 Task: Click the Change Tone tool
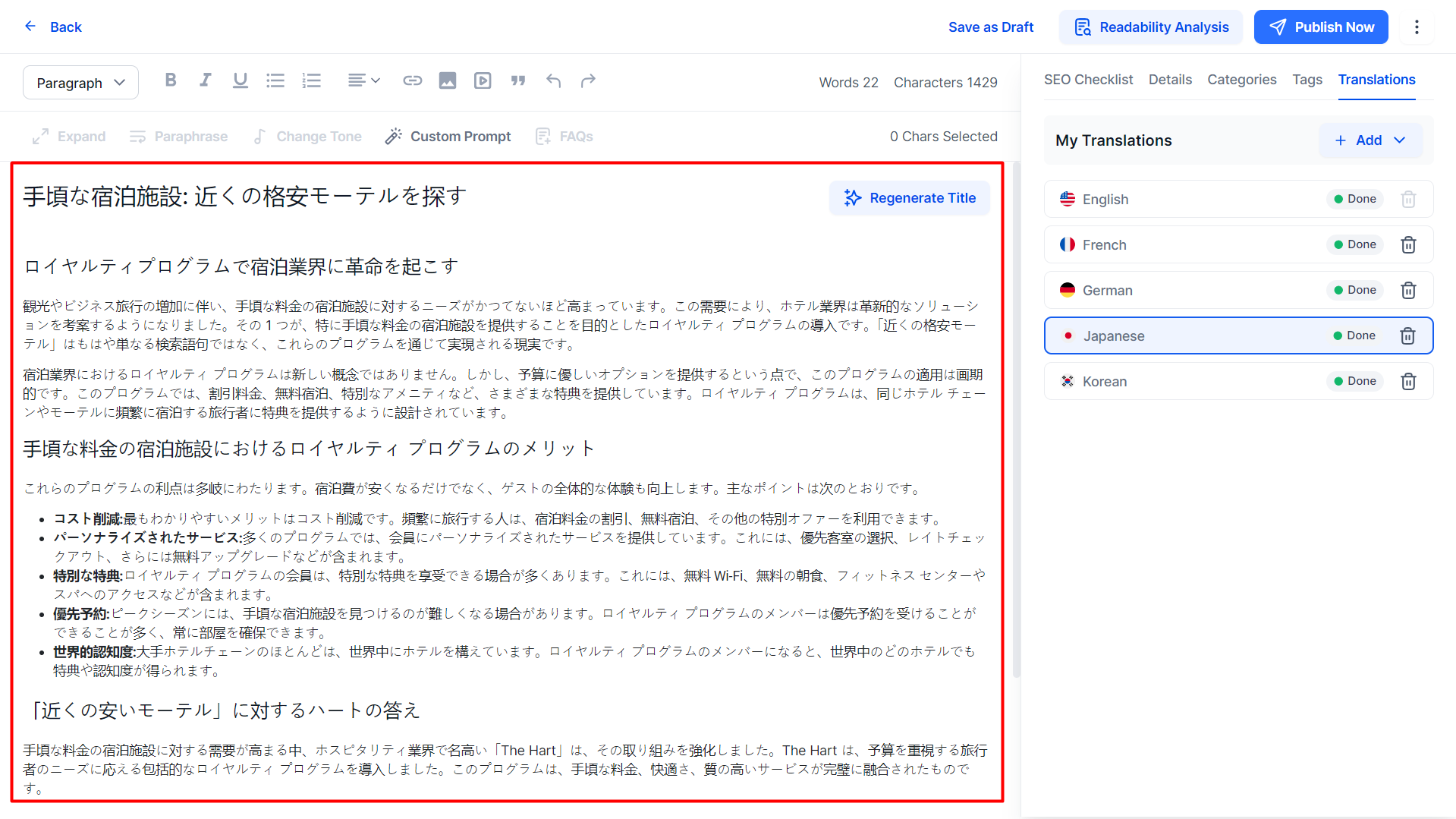pyautogui.click(x=307, y=137)
